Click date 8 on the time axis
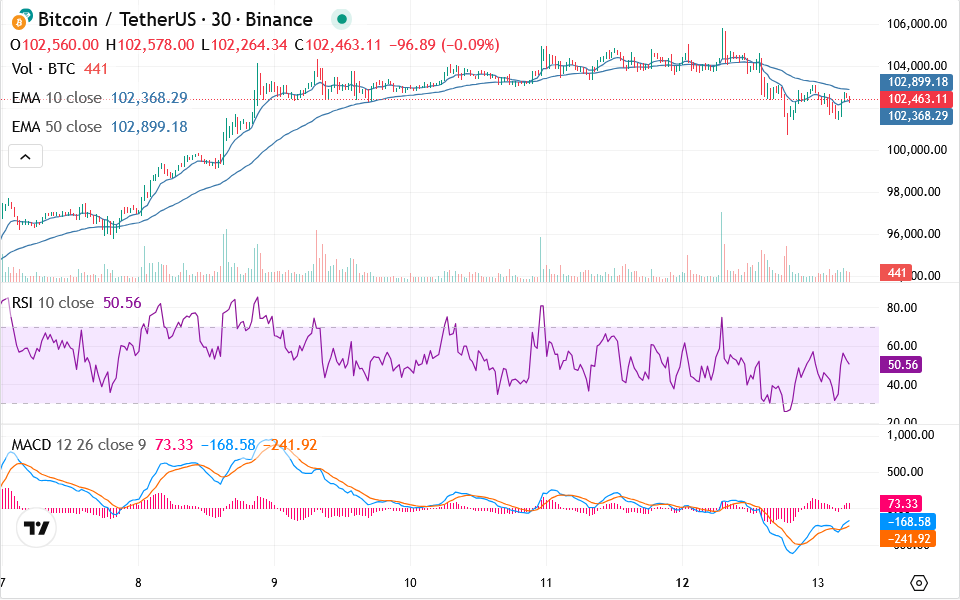960x600 pixels. coord(138,583)
